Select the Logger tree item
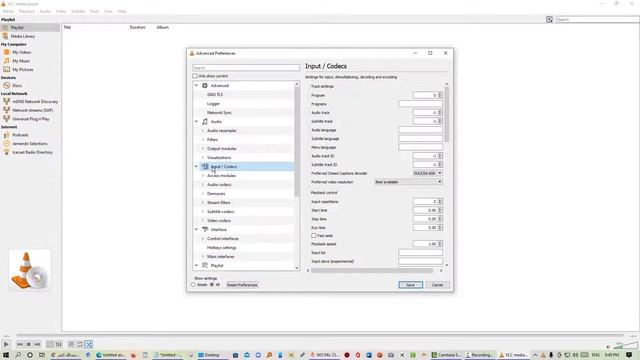This screenshot has width=640, height=360. [213, 104]
